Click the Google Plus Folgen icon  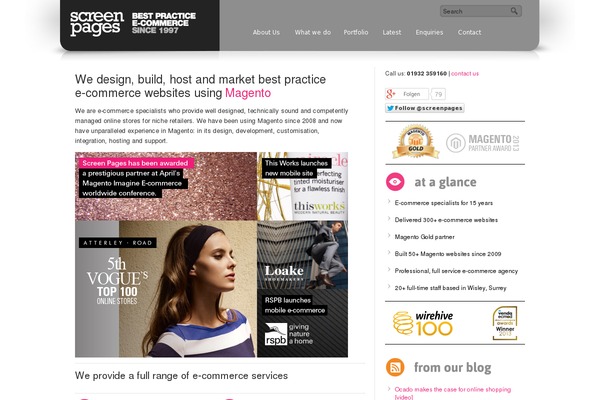tap(391, 94)
